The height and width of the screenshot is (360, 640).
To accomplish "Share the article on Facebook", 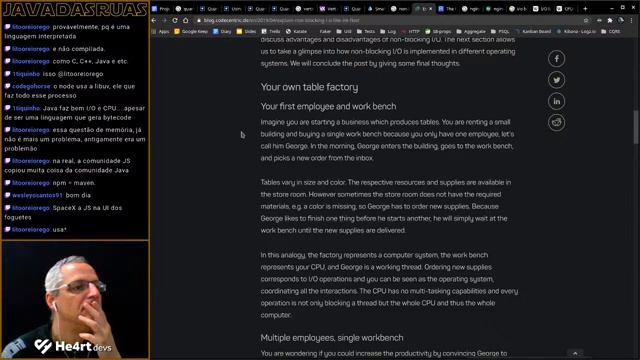I will point(556,59).
